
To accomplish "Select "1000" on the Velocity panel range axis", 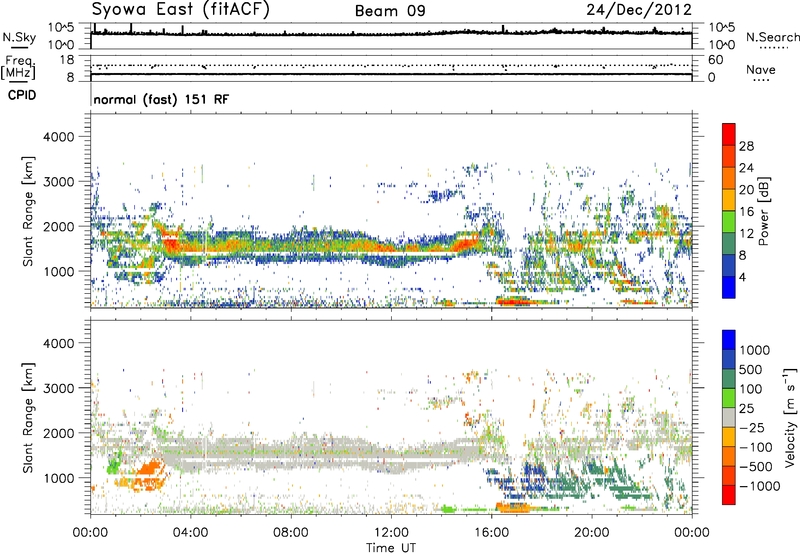I will tap(58, 478).
